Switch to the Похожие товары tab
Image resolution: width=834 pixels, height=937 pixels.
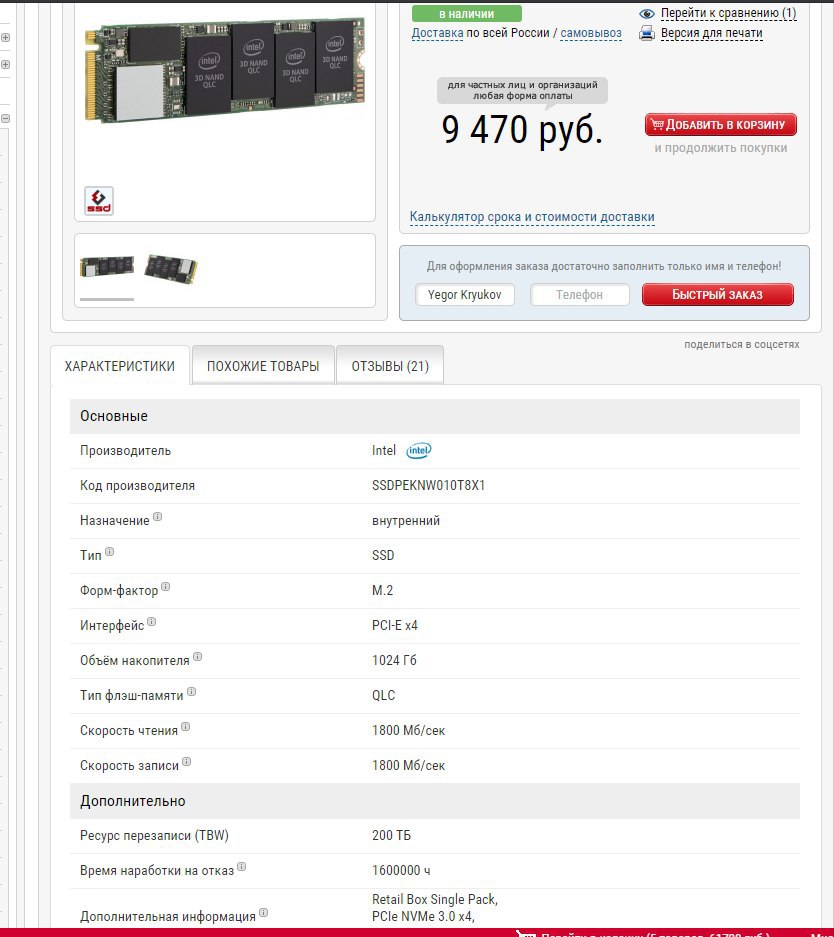tap(263, 366)
